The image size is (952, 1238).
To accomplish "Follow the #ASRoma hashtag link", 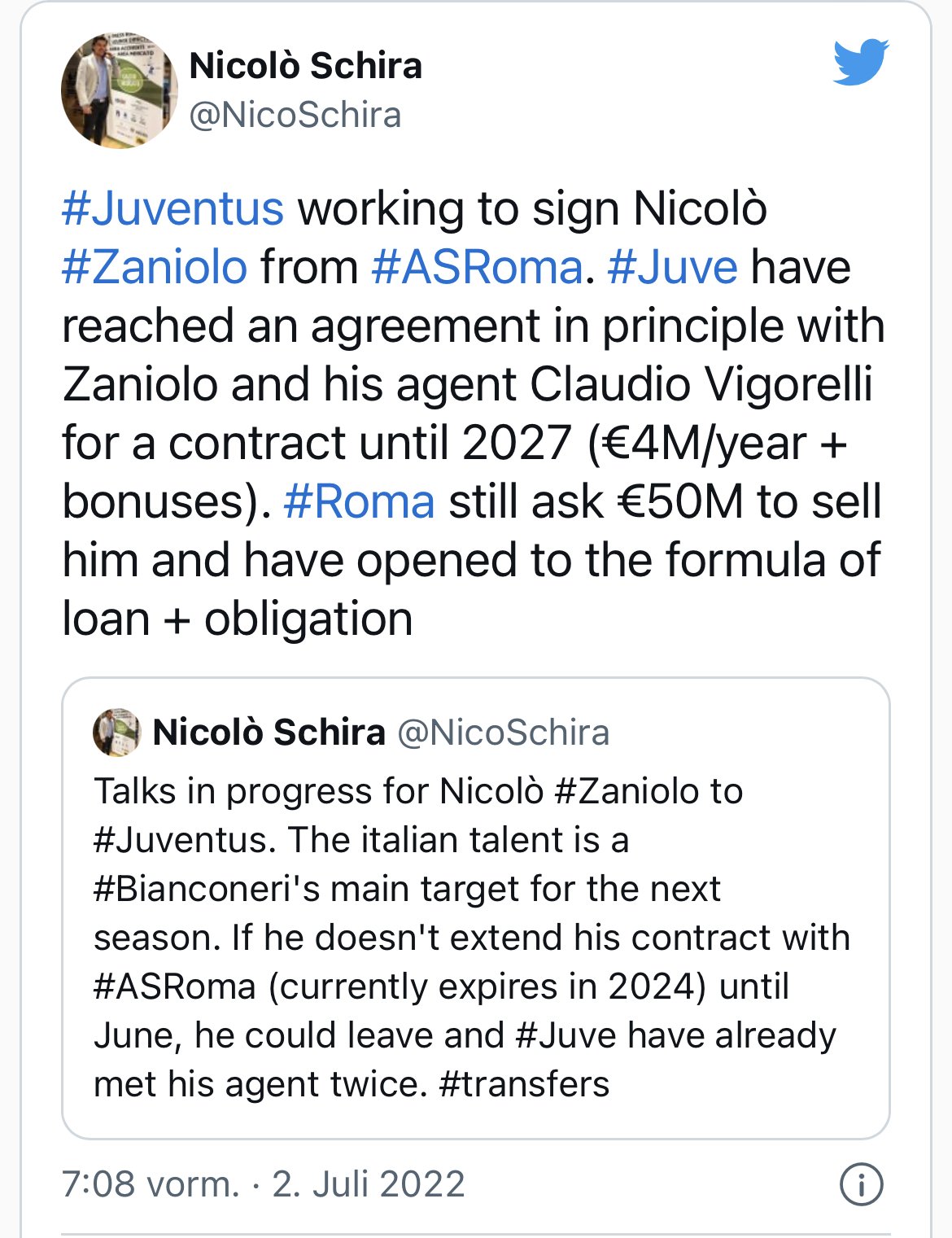I will pos(477,267).
